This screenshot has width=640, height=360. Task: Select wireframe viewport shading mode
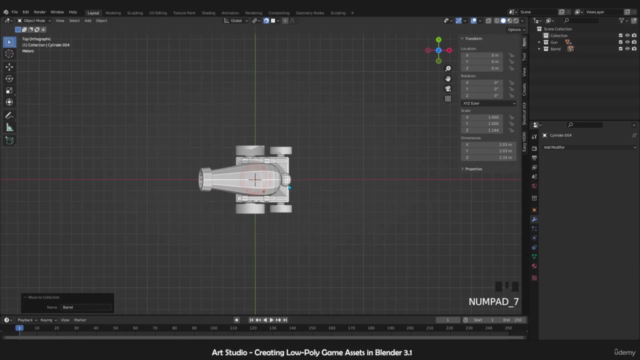[x=497, y=21]
